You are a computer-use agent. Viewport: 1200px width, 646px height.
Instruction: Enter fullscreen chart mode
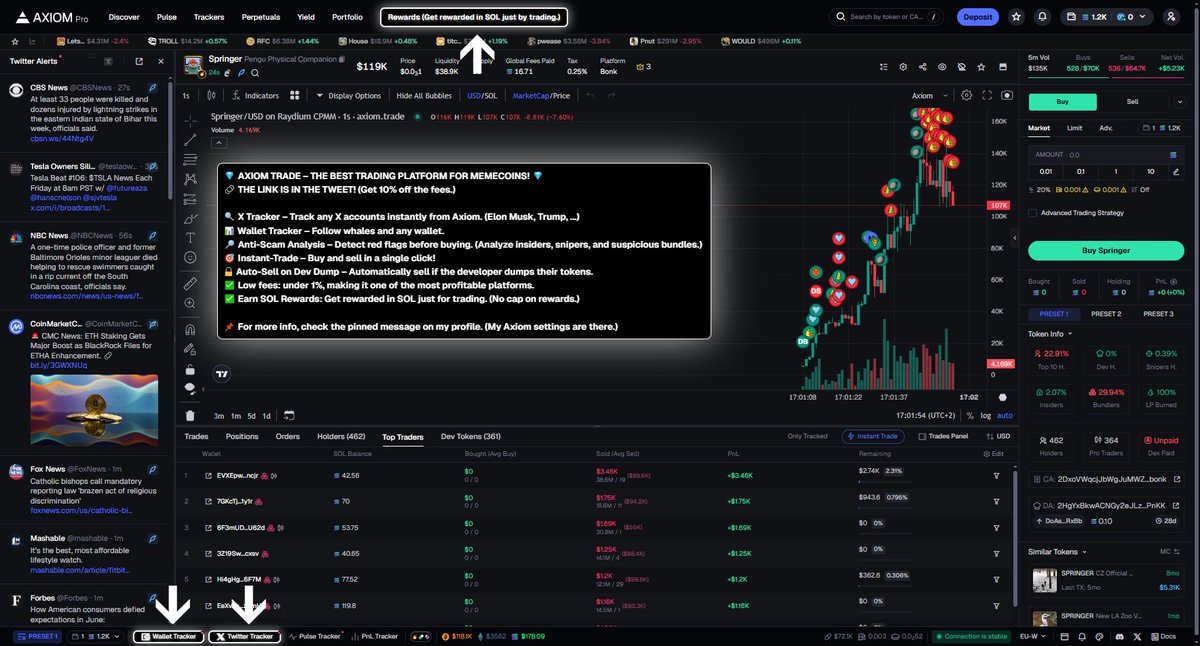pos(987,95)
